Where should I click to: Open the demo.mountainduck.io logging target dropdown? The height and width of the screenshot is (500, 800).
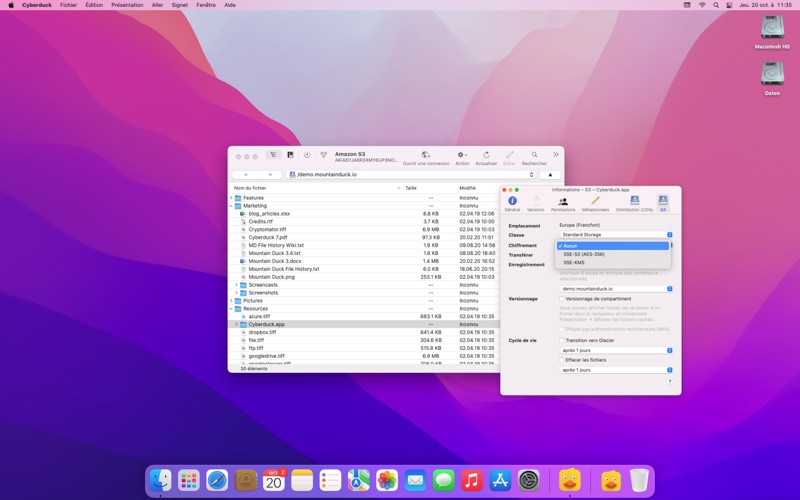[x=616, y=289]
